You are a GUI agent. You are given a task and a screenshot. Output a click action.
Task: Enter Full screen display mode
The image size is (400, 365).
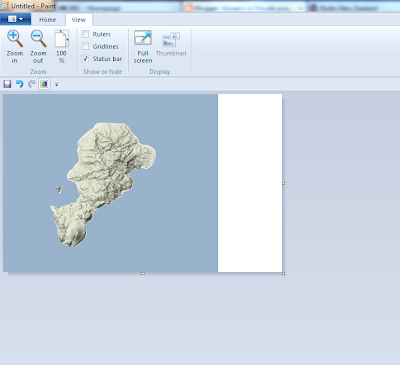click(x=143, y=47)
